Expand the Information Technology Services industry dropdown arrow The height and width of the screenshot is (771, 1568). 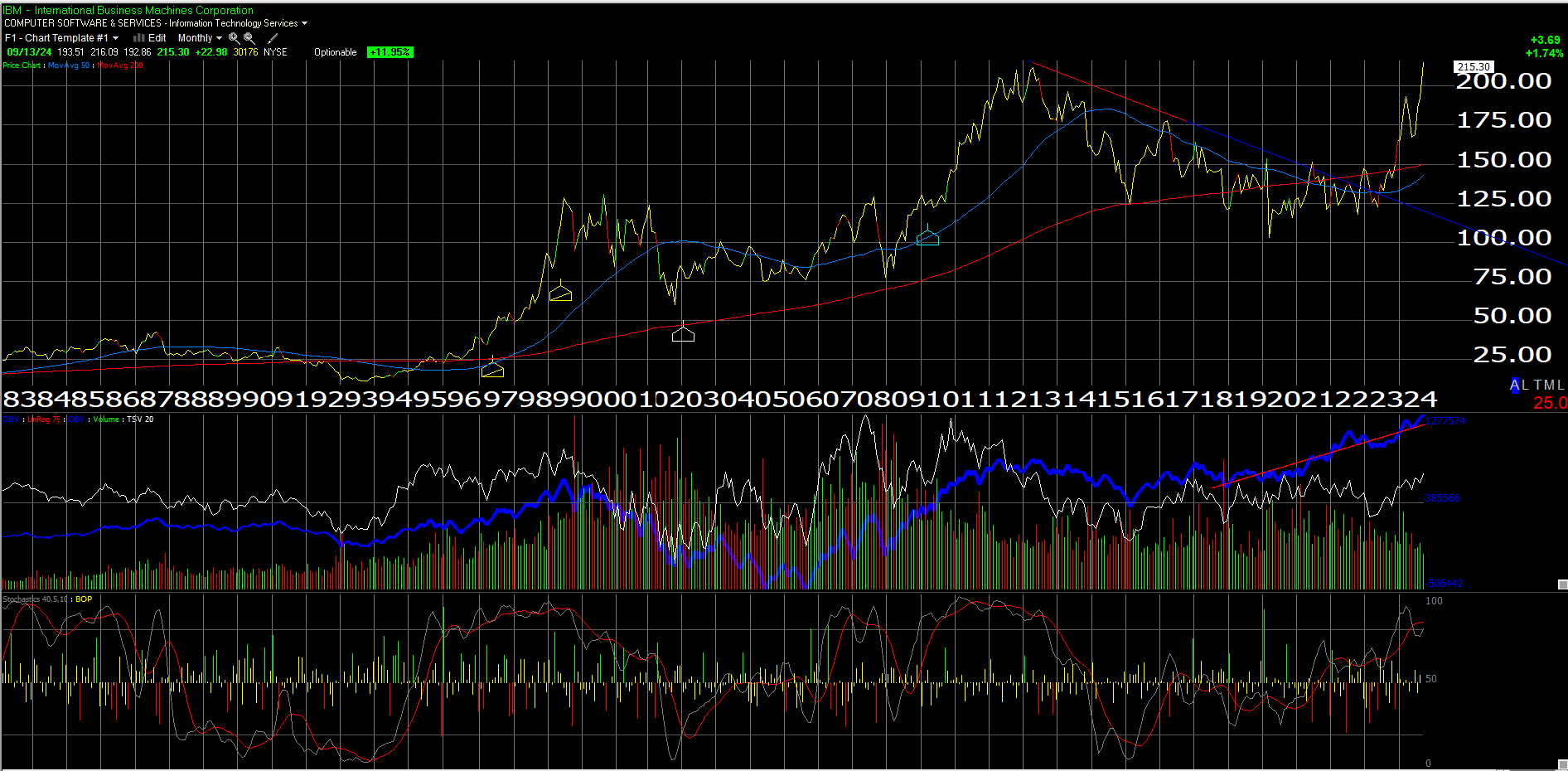304,23
